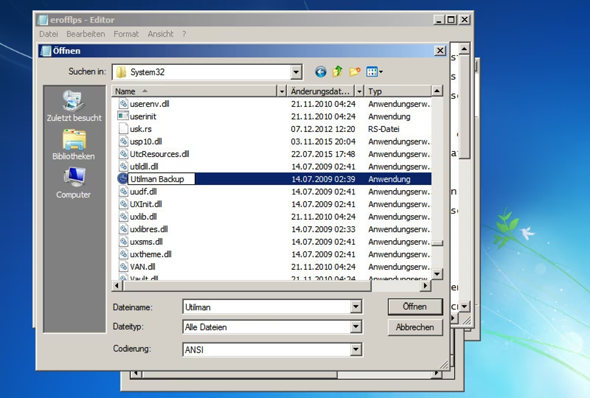Click the Abbrechen button
Viewport: 590px width, 398px height.
point(415,327)
